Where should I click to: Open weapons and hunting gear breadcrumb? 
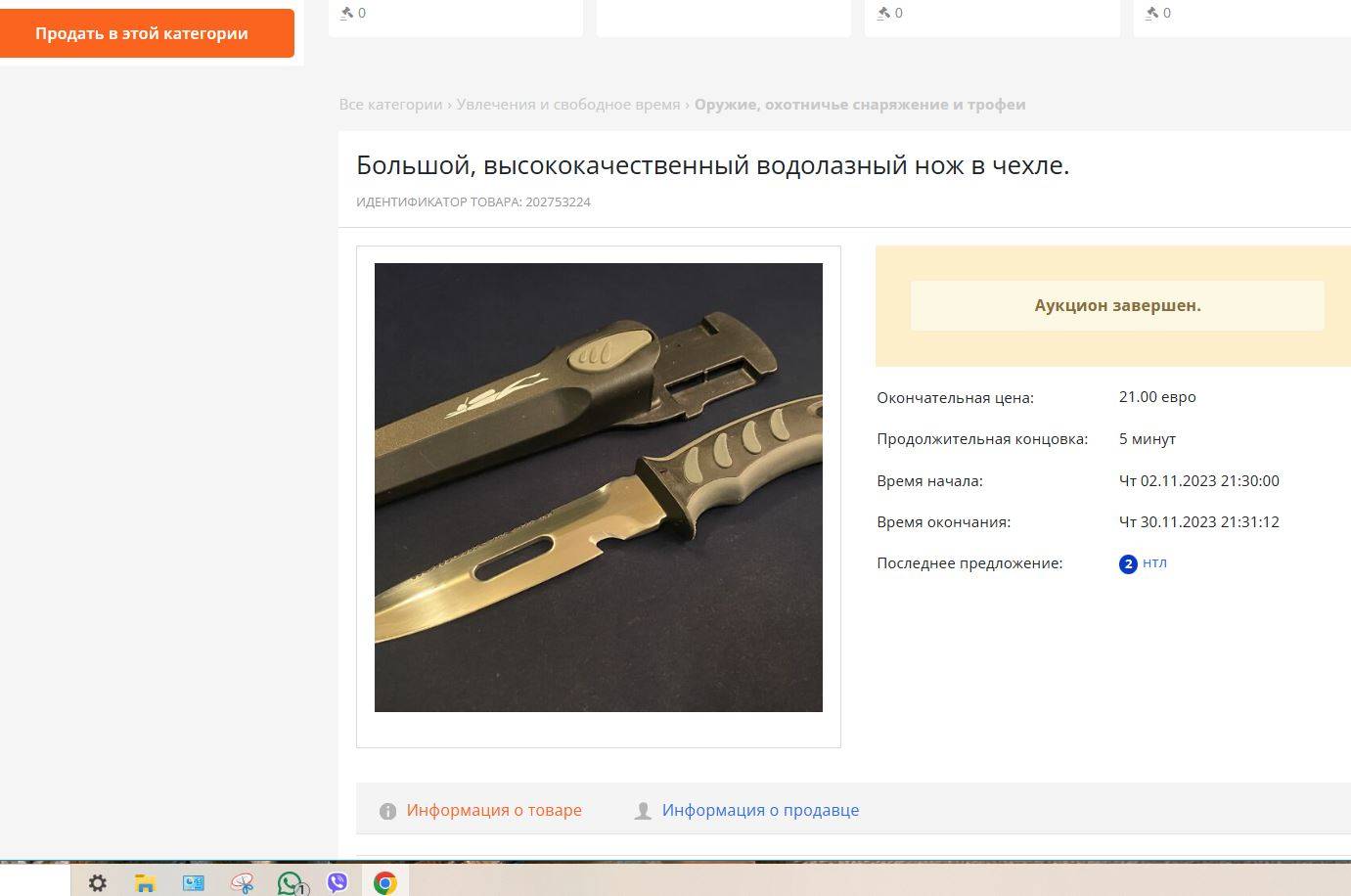[860, 105]
